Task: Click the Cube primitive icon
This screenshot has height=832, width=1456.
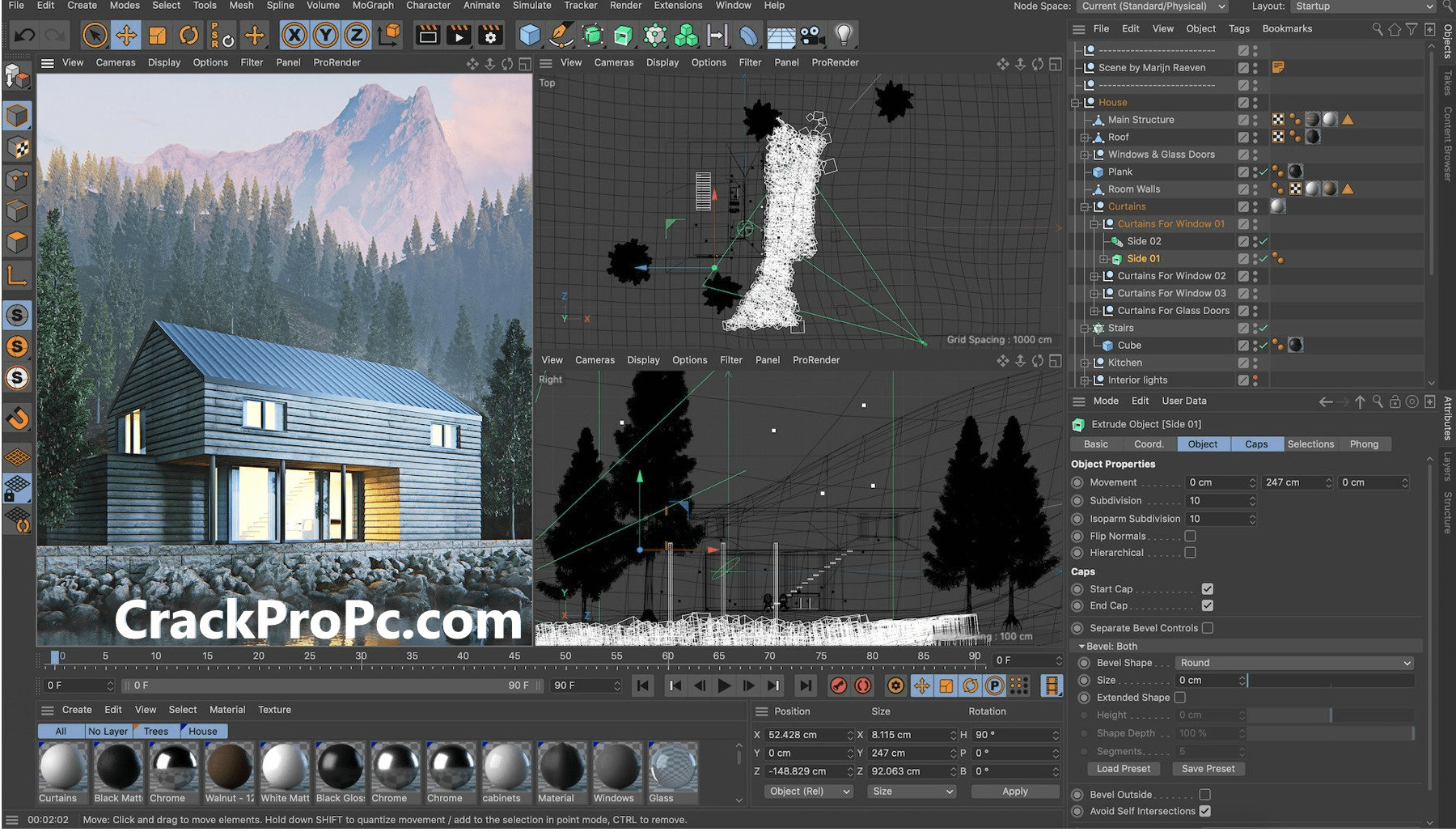Action: pyautogui.click(x=529, y=35)
